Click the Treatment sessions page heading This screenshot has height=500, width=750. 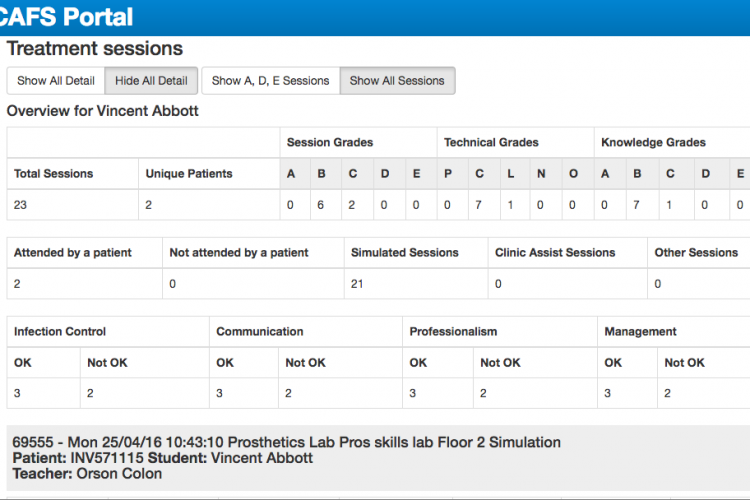tap(95, 49)
